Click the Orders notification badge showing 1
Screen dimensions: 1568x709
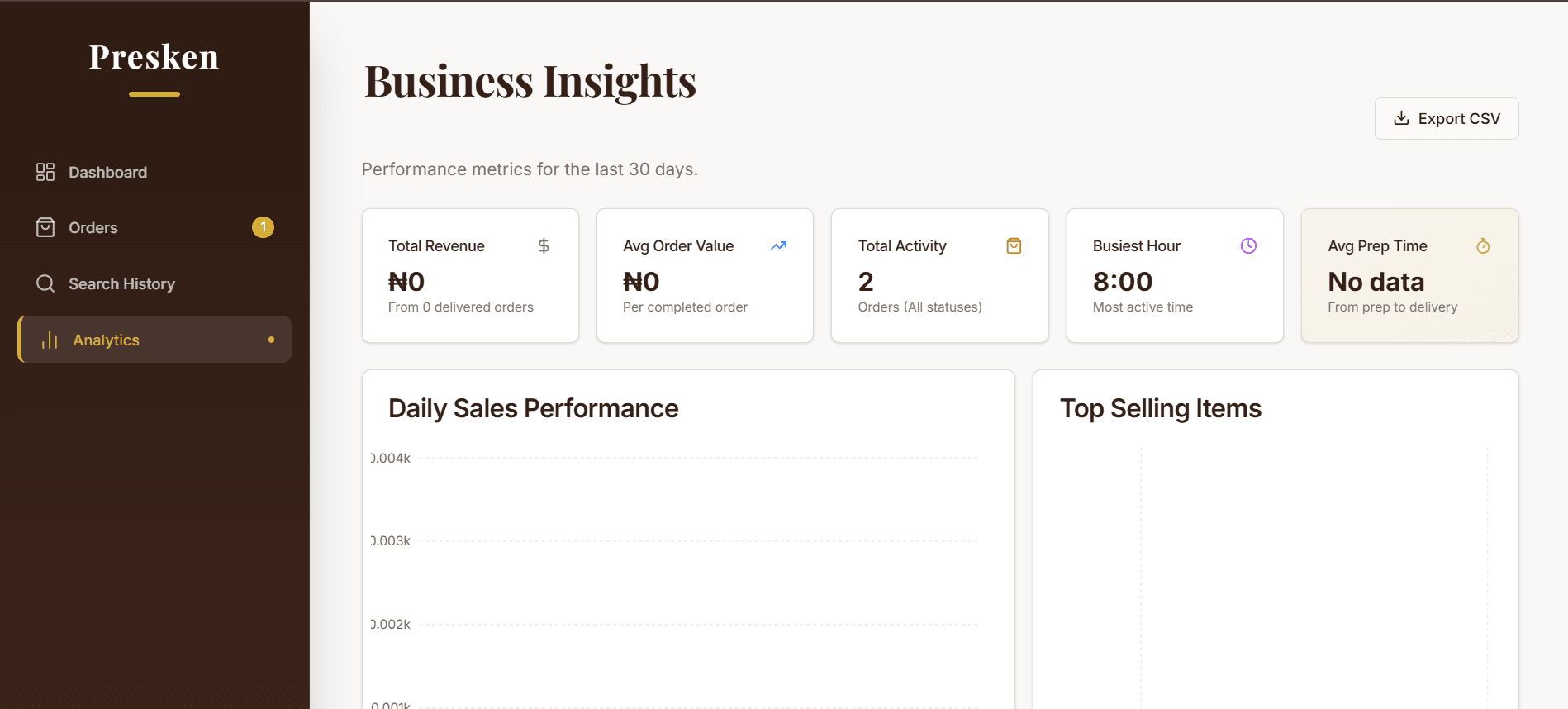(x=263, y=227)
